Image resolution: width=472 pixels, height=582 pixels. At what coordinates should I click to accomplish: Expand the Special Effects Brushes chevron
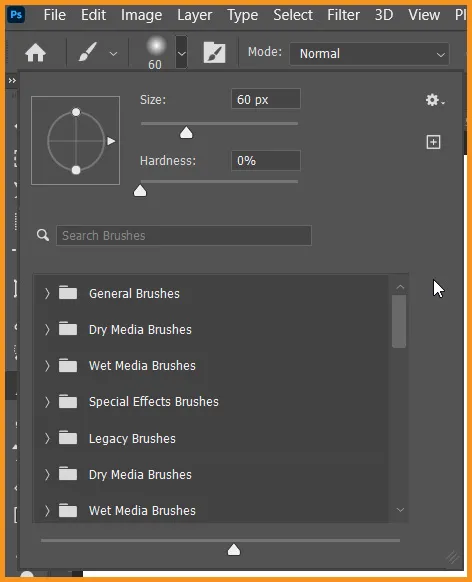(47, 402)
